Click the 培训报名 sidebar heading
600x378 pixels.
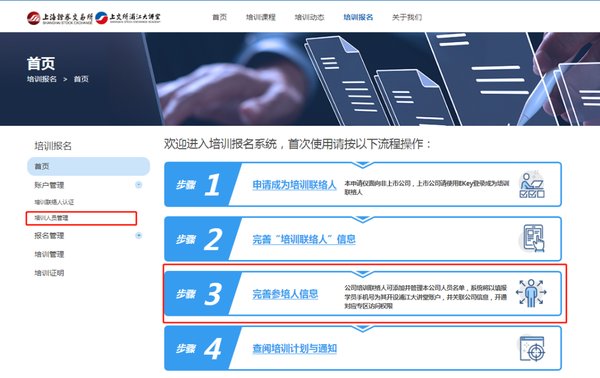(53, 146)
